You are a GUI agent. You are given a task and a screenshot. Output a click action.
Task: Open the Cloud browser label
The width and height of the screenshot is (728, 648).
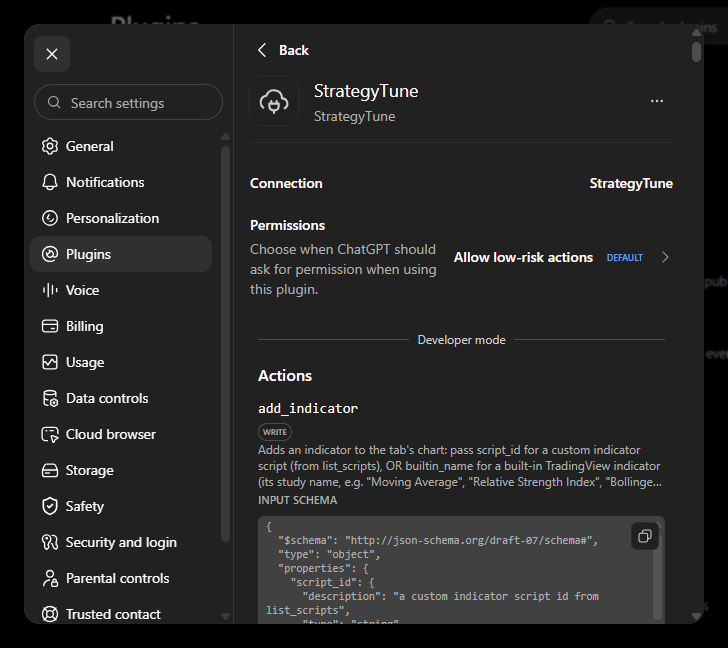[111, 434]
